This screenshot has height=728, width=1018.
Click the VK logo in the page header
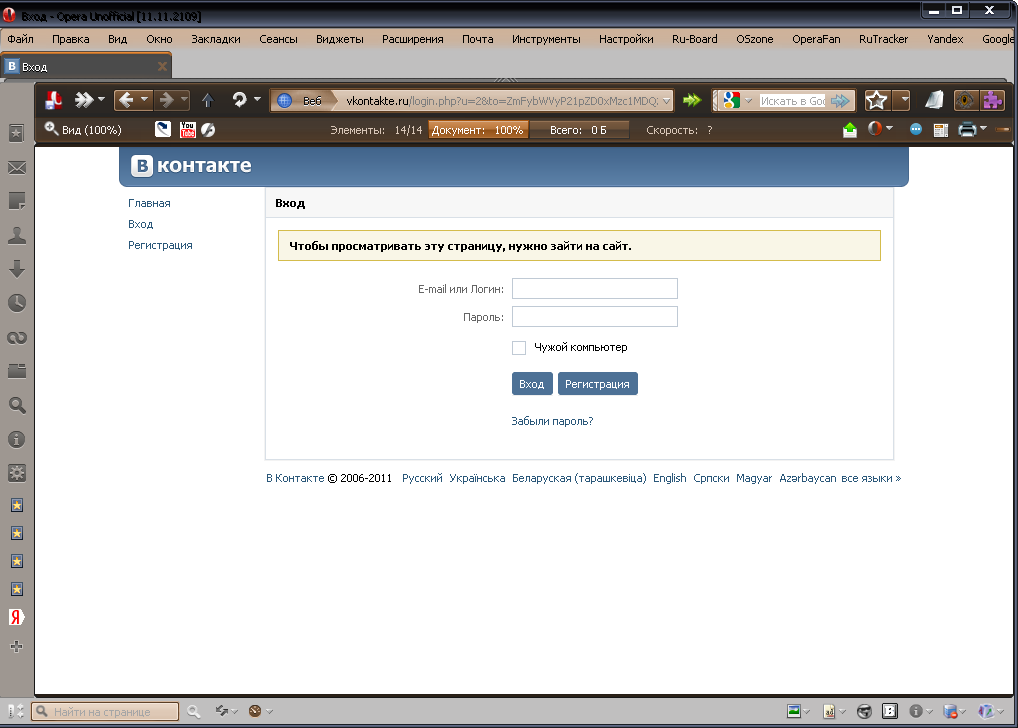click(191, 166)
